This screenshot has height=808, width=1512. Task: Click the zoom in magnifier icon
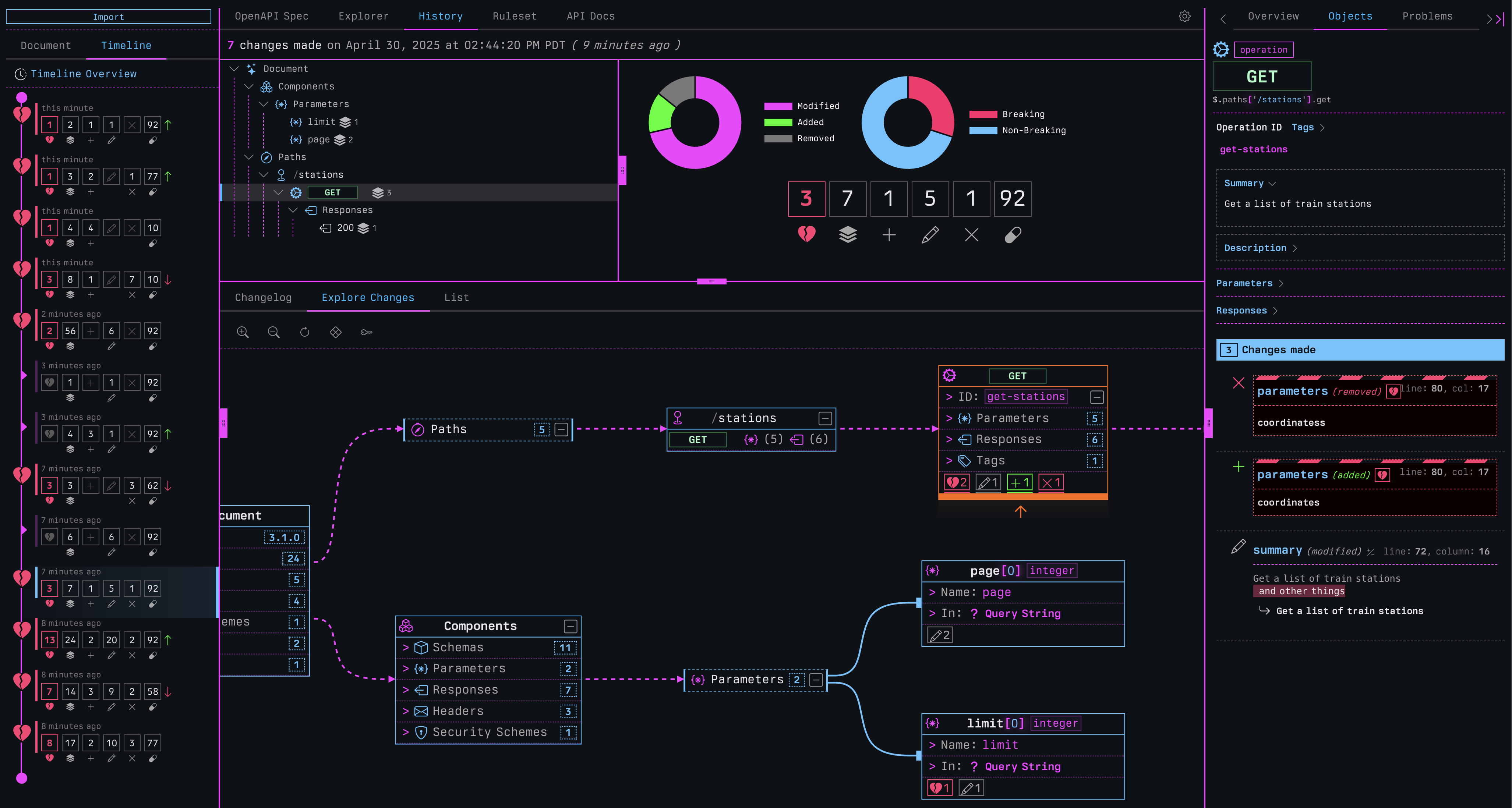click(243, 332)
